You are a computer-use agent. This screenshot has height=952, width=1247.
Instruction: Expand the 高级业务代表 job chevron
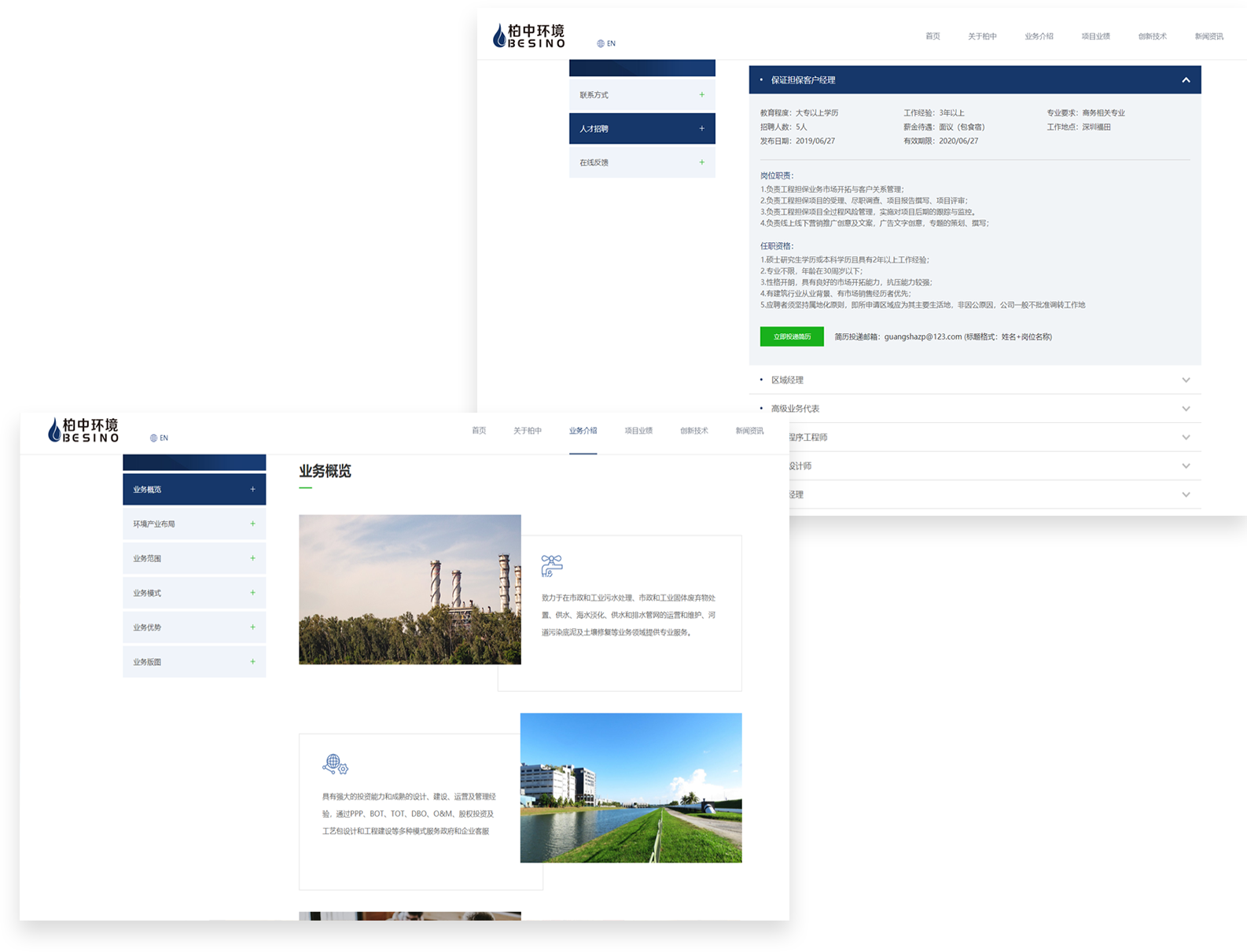[1186, 409]
